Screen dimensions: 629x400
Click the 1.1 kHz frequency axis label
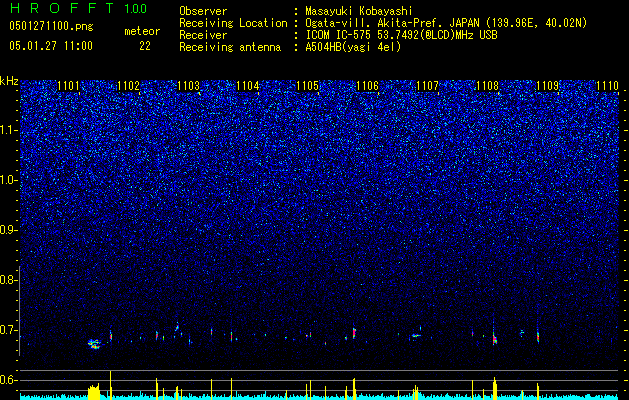[x=9, y=131]
